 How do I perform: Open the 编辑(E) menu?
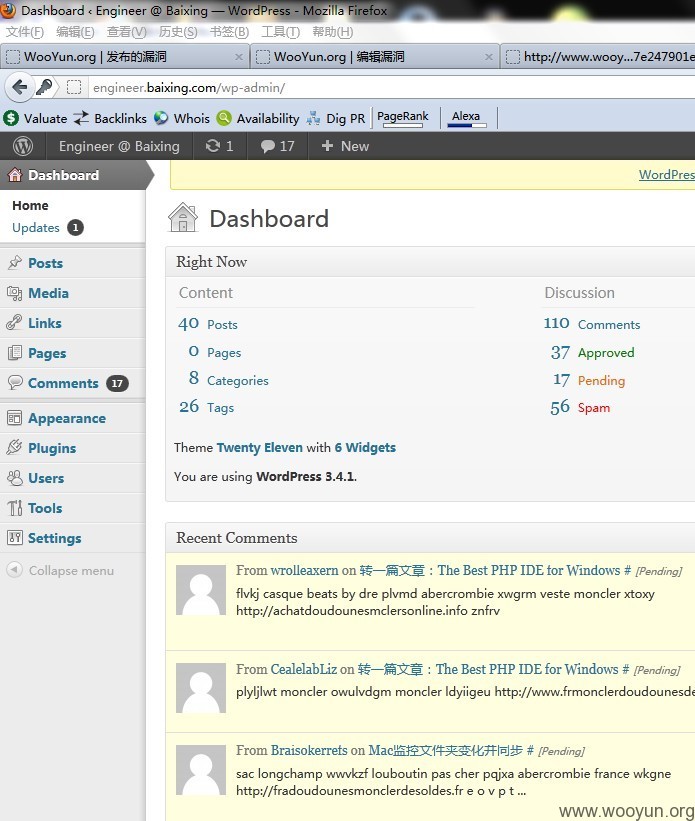click(x=75, y=32)
